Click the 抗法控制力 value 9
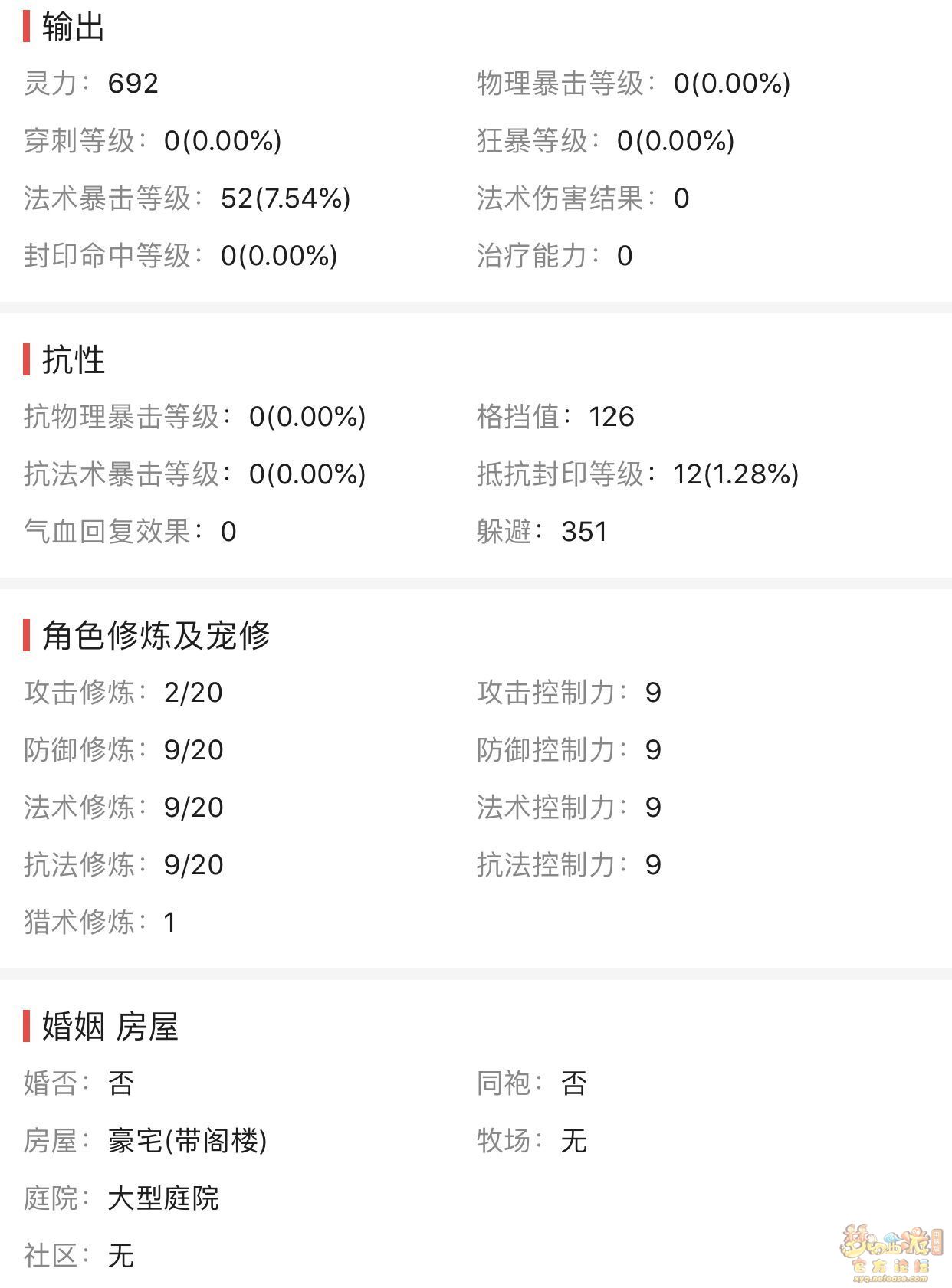 point(652,865)
